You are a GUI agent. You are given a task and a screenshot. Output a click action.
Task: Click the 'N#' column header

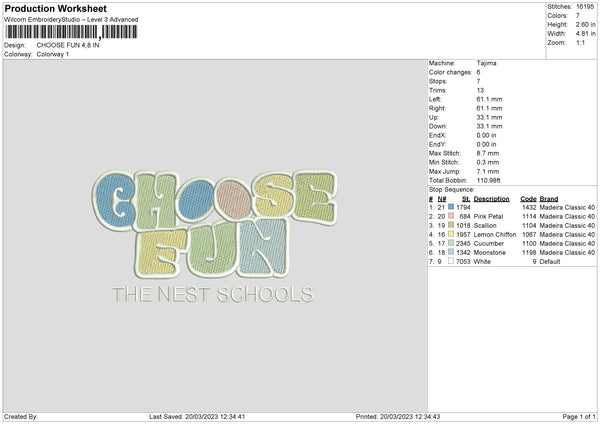coord(442,199)
